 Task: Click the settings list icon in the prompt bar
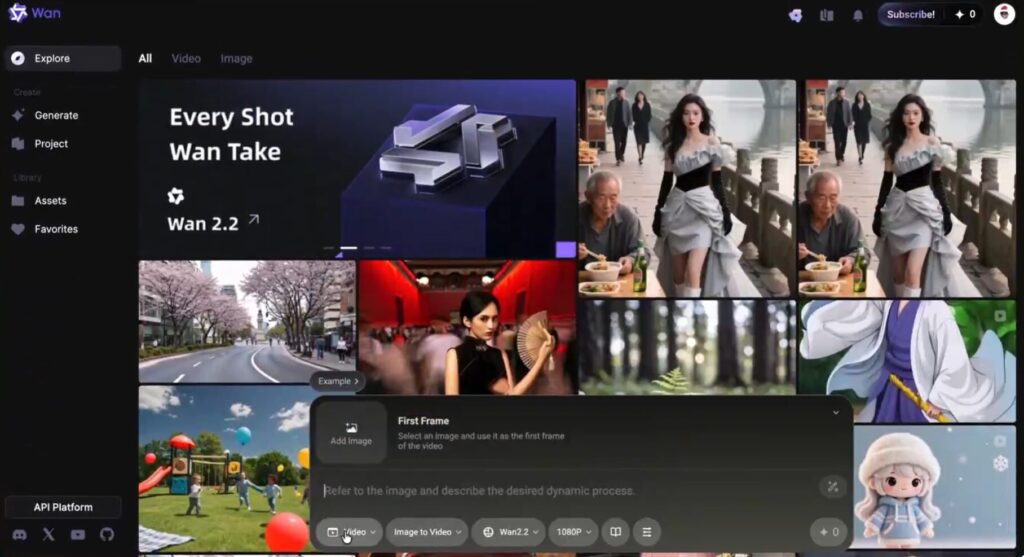click(647, 532)
